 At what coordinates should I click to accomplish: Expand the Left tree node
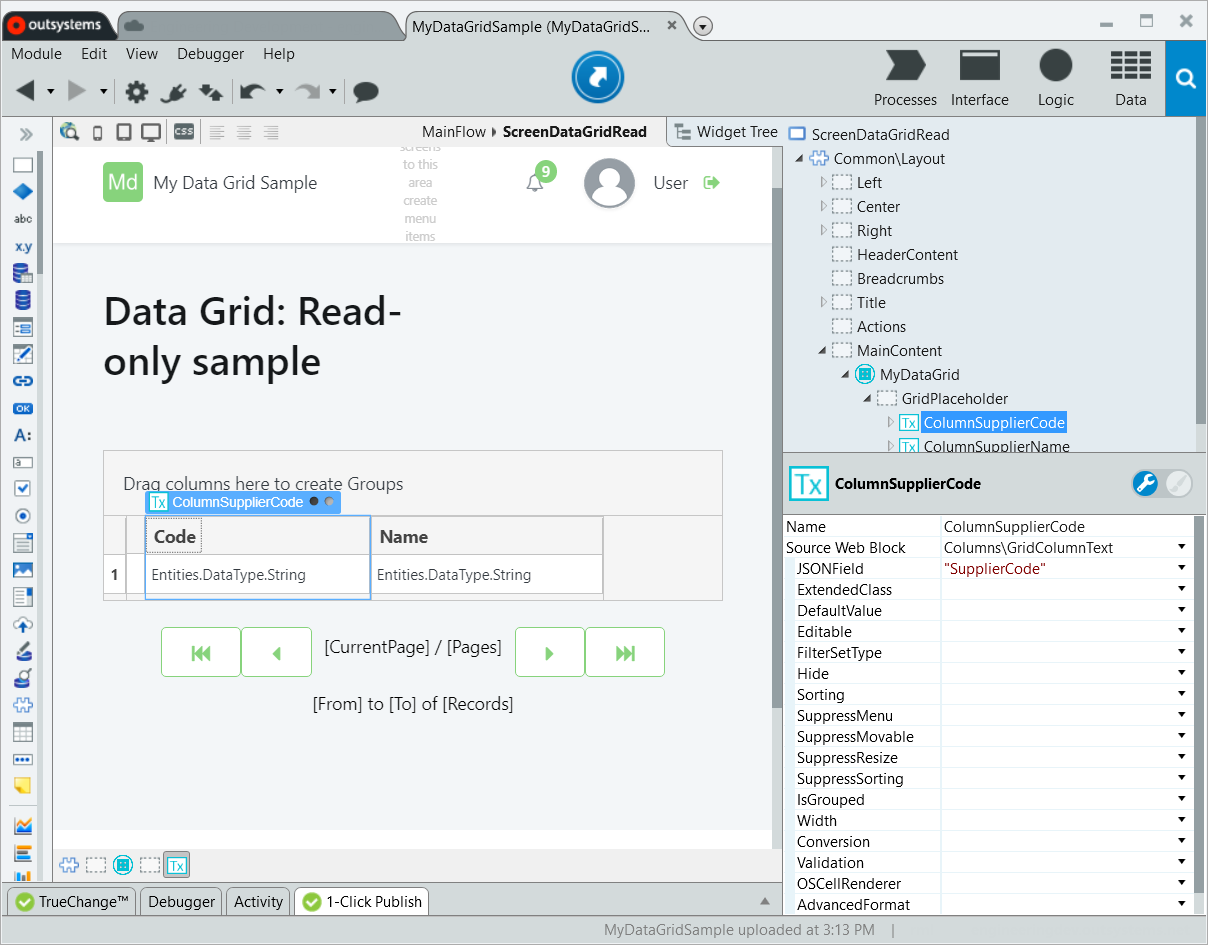point(822,182)
